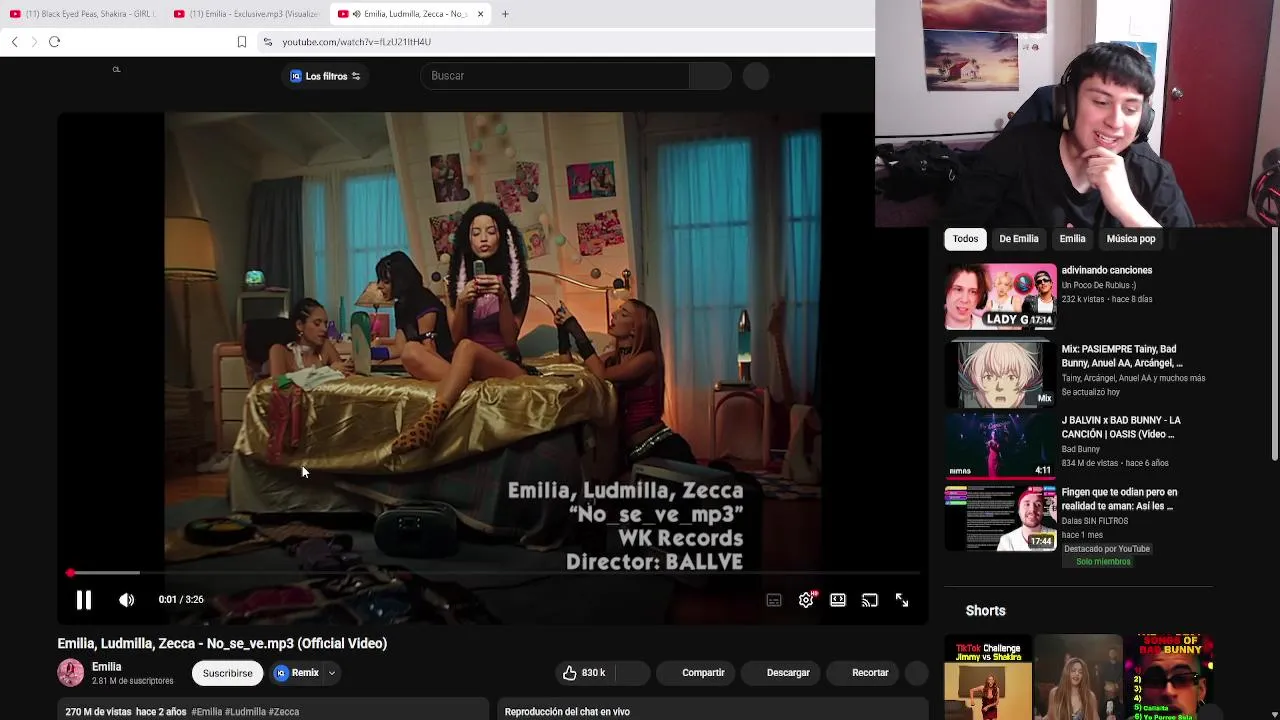Open the Emilia channel name link

(107, 667)
